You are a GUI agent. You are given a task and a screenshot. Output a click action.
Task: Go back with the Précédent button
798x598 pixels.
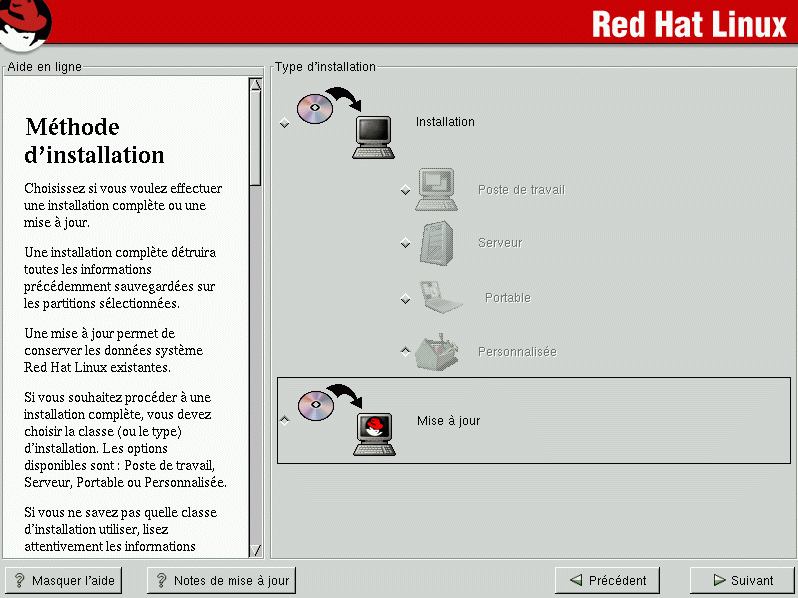pyautogui.click(x=607, y=580)
